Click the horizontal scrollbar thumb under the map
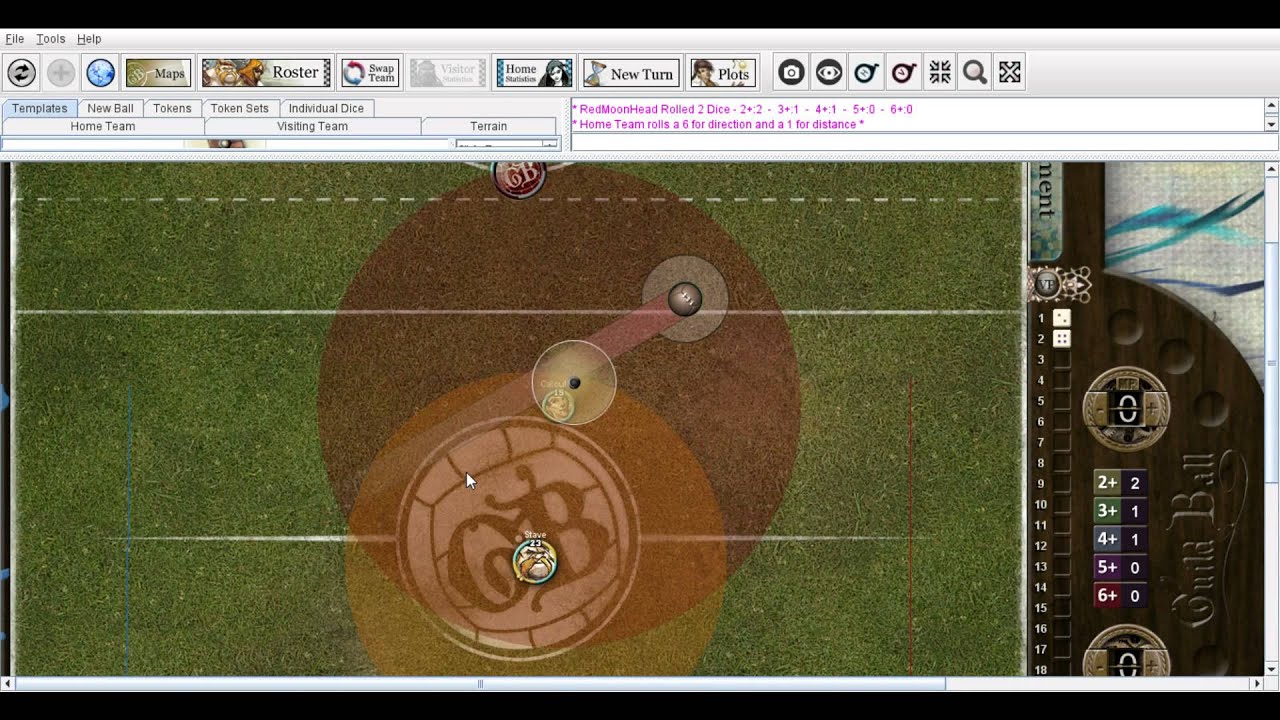 [480, 684]
